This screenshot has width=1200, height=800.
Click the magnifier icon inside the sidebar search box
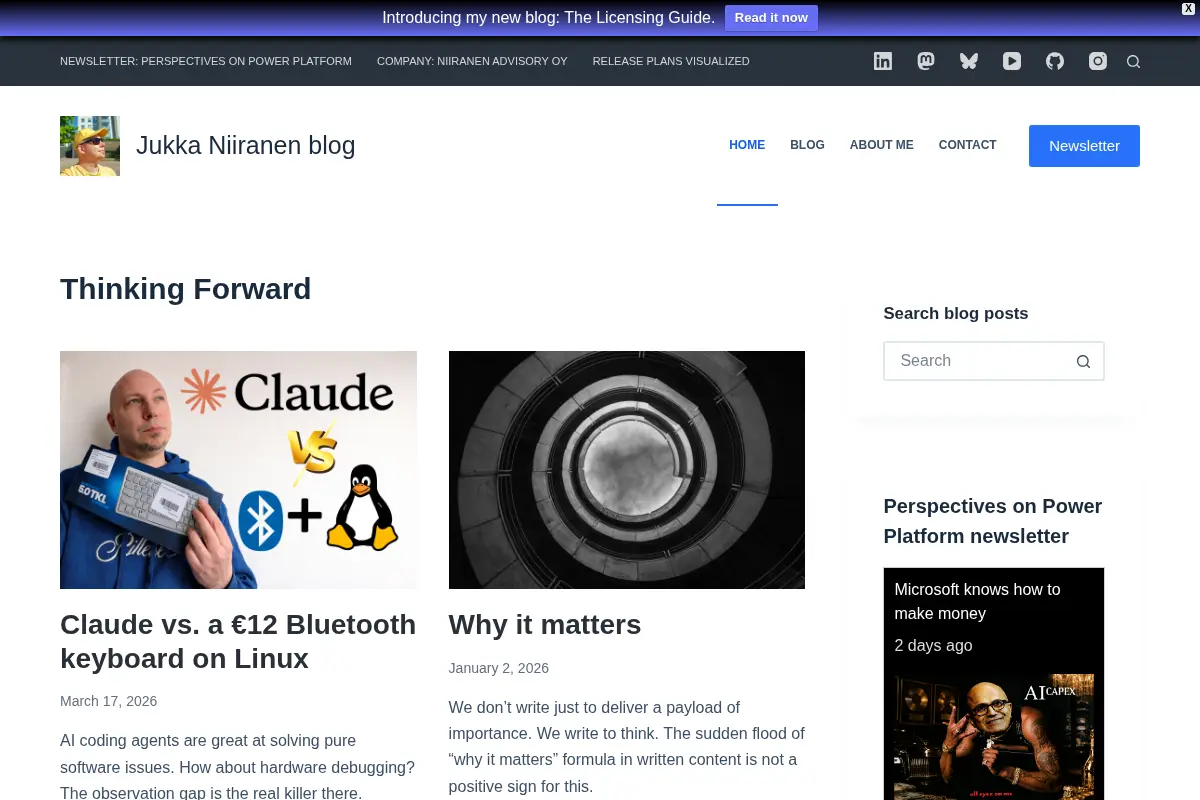1083,362
